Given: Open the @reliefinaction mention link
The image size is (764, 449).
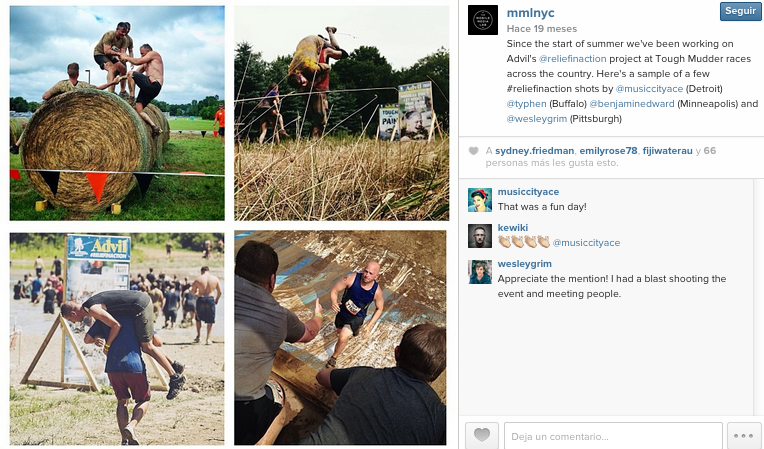Looking at the screenshot, I should click(x=573, y=59).
